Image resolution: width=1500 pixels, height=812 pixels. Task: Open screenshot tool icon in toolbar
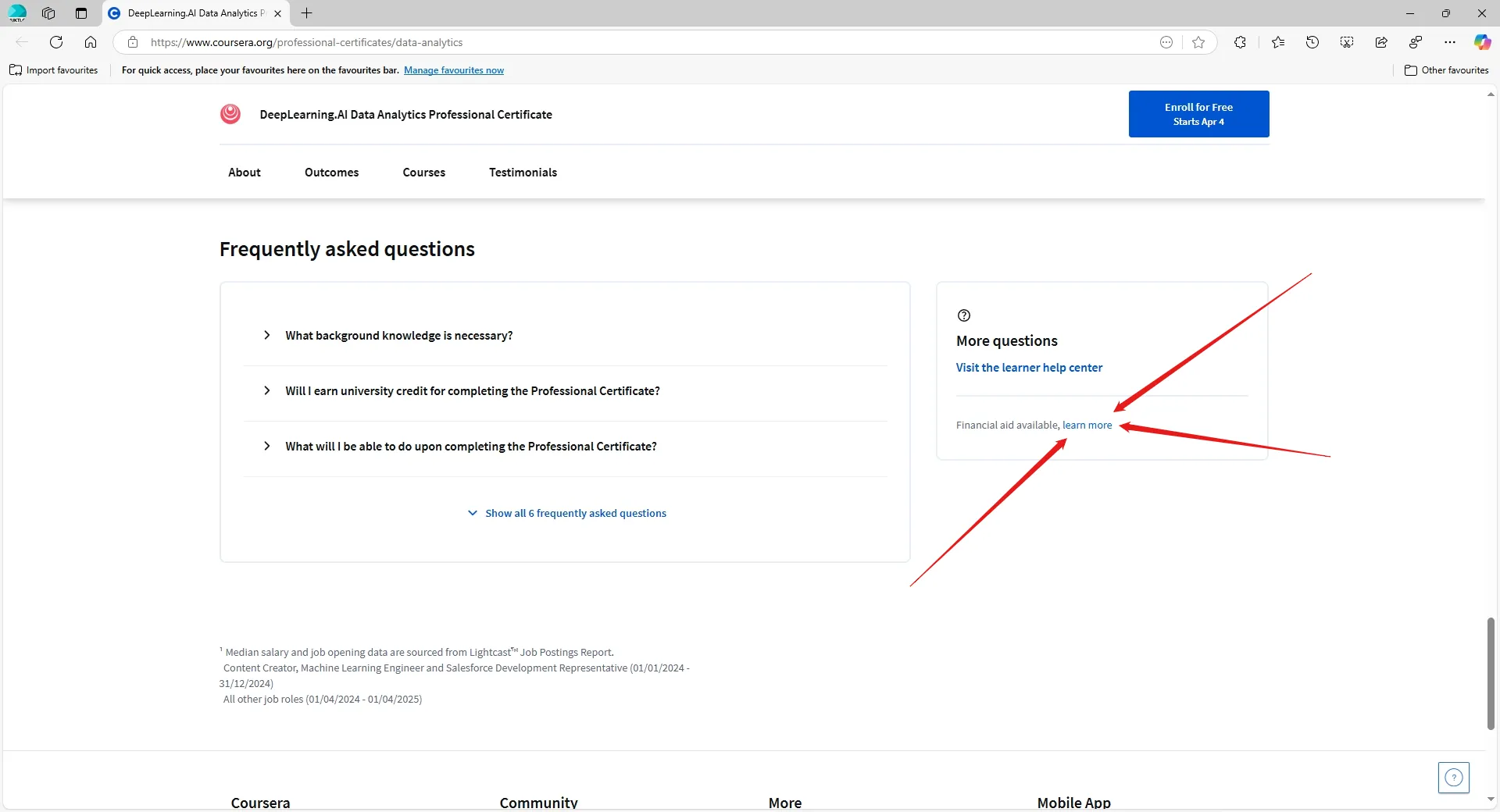pos(1347,42)
